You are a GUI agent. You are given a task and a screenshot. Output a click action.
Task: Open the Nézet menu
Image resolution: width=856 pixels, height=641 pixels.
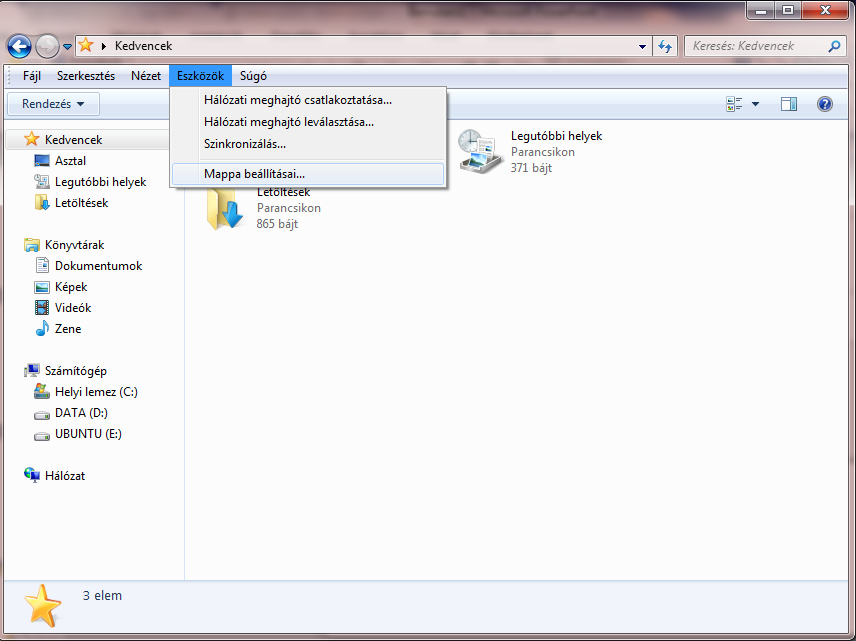click(146, 76)
